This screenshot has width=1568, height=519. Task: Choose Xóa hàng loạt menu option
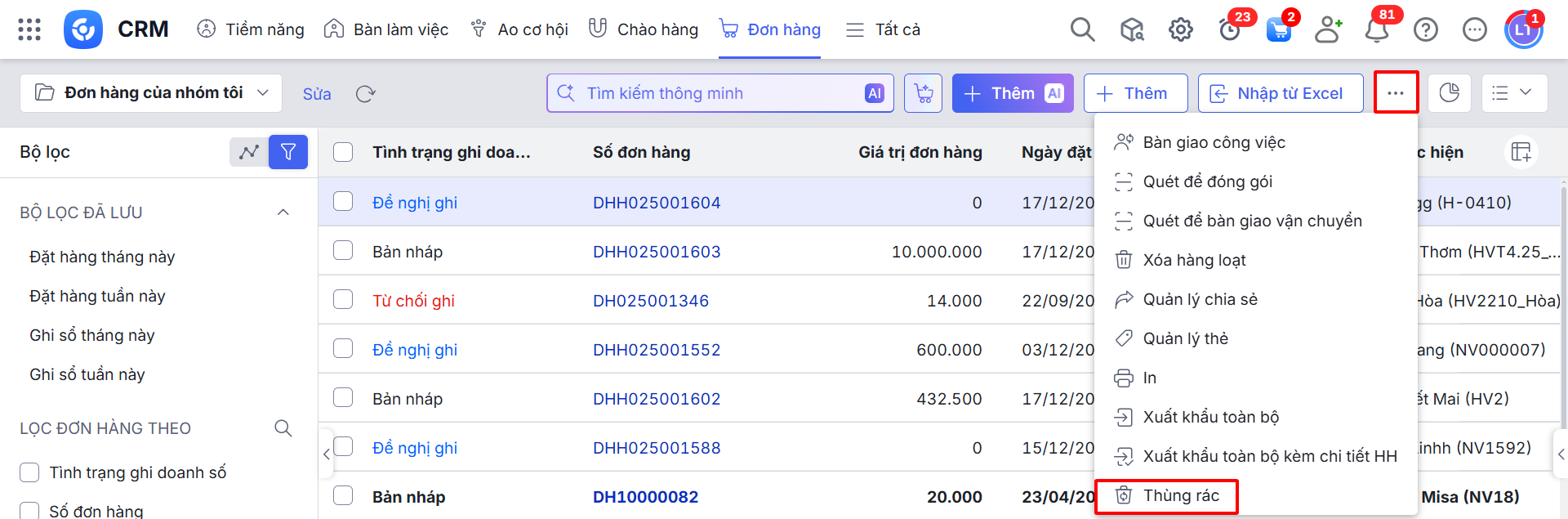coord(1194,260)
